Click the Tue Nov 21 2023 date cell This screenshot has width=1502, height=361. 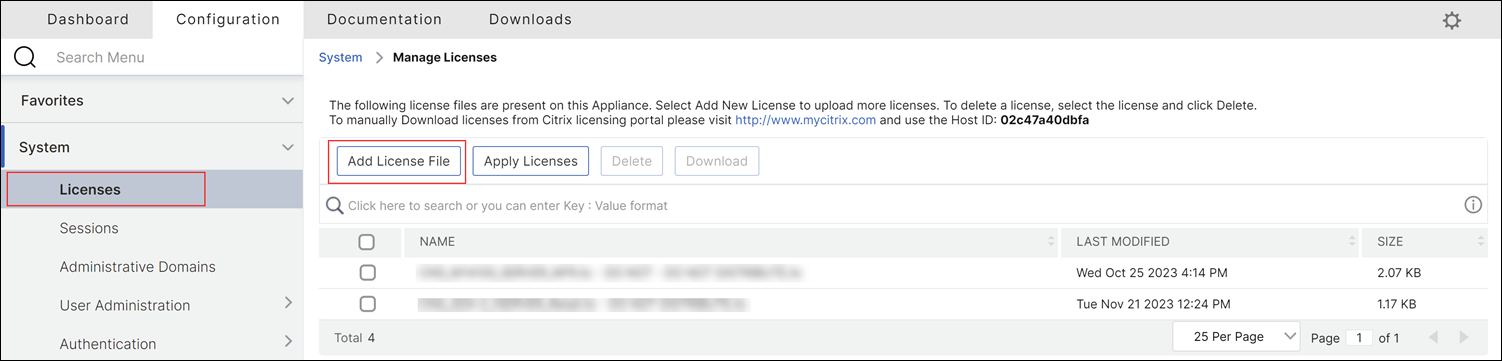[x=1152, y=303]
